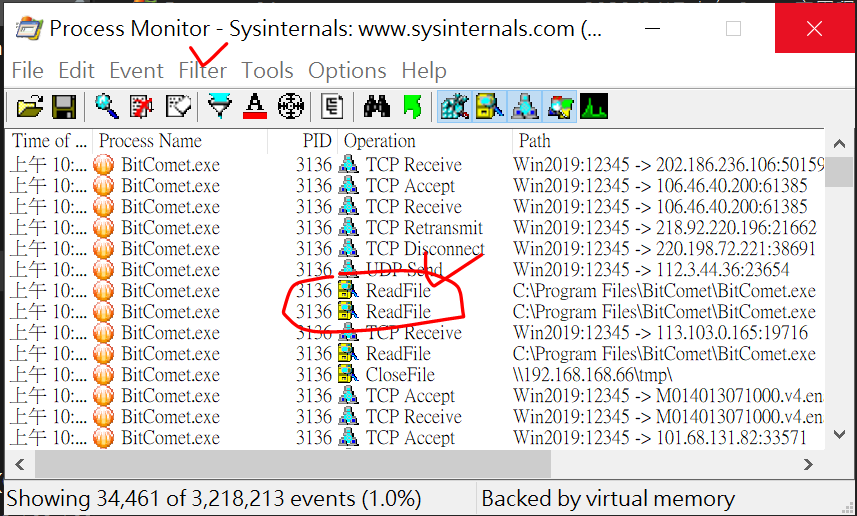This screenshot has height=516, width=857.
Task: Open the Event menu
Action: pos(137,71)
